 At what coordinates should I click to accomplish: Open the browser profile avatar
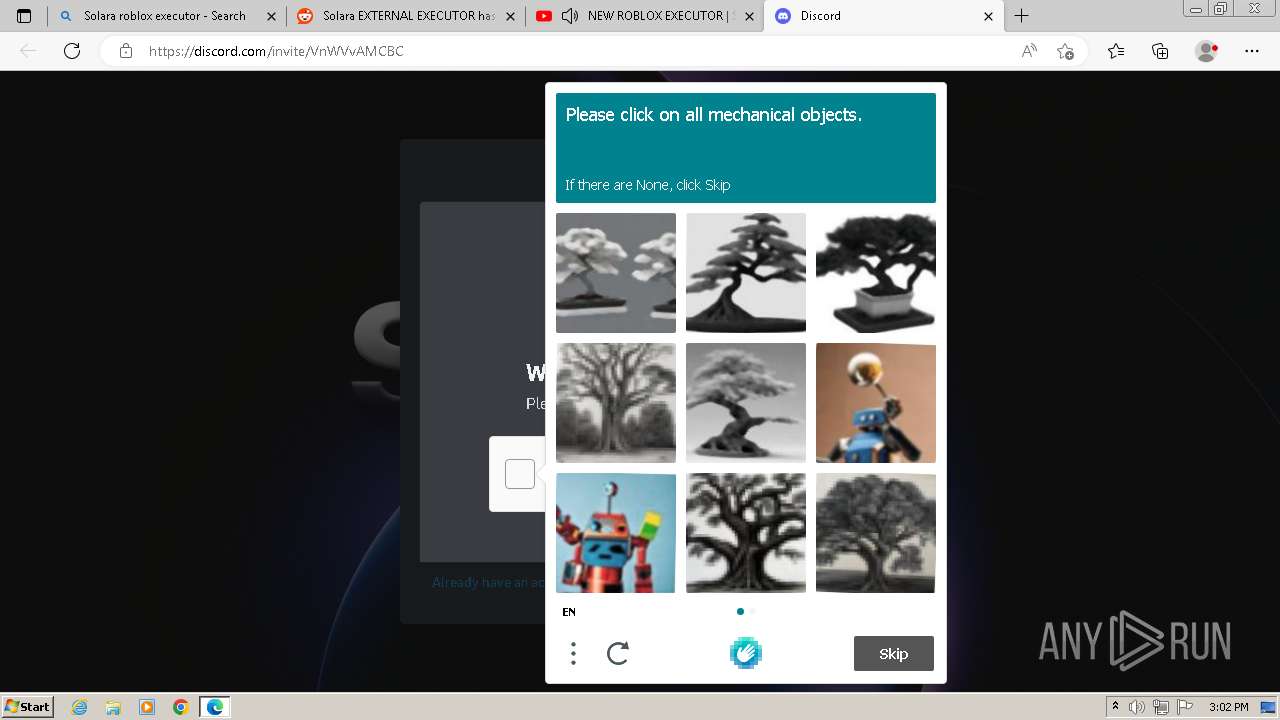click(x=1207, y=51)
